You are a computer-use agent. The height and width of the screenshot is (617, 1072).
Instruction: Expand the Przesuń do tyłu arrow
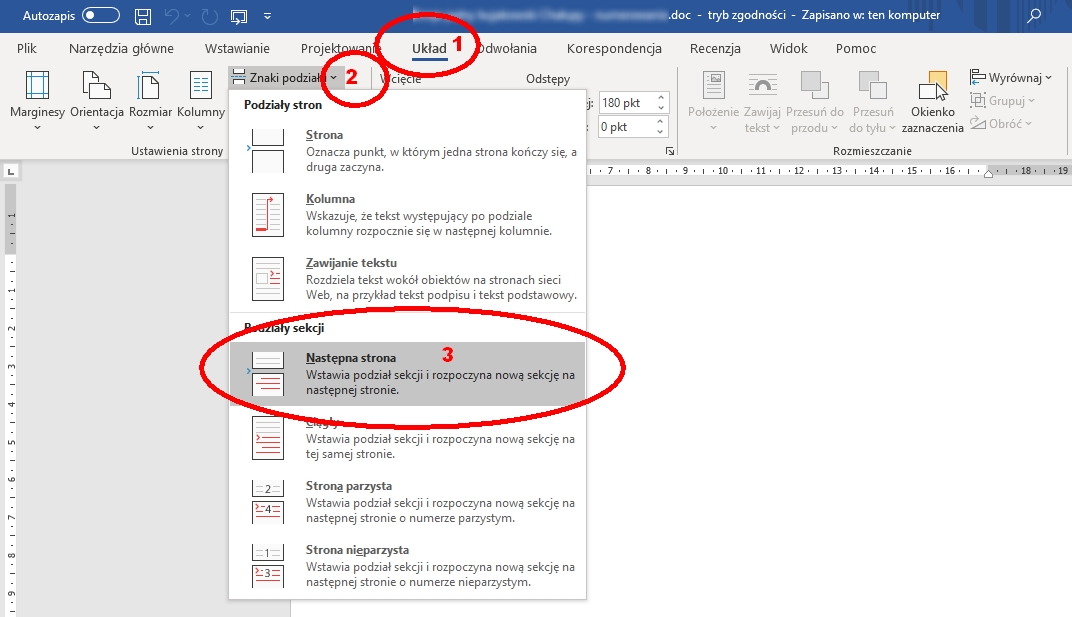point(892,128)
